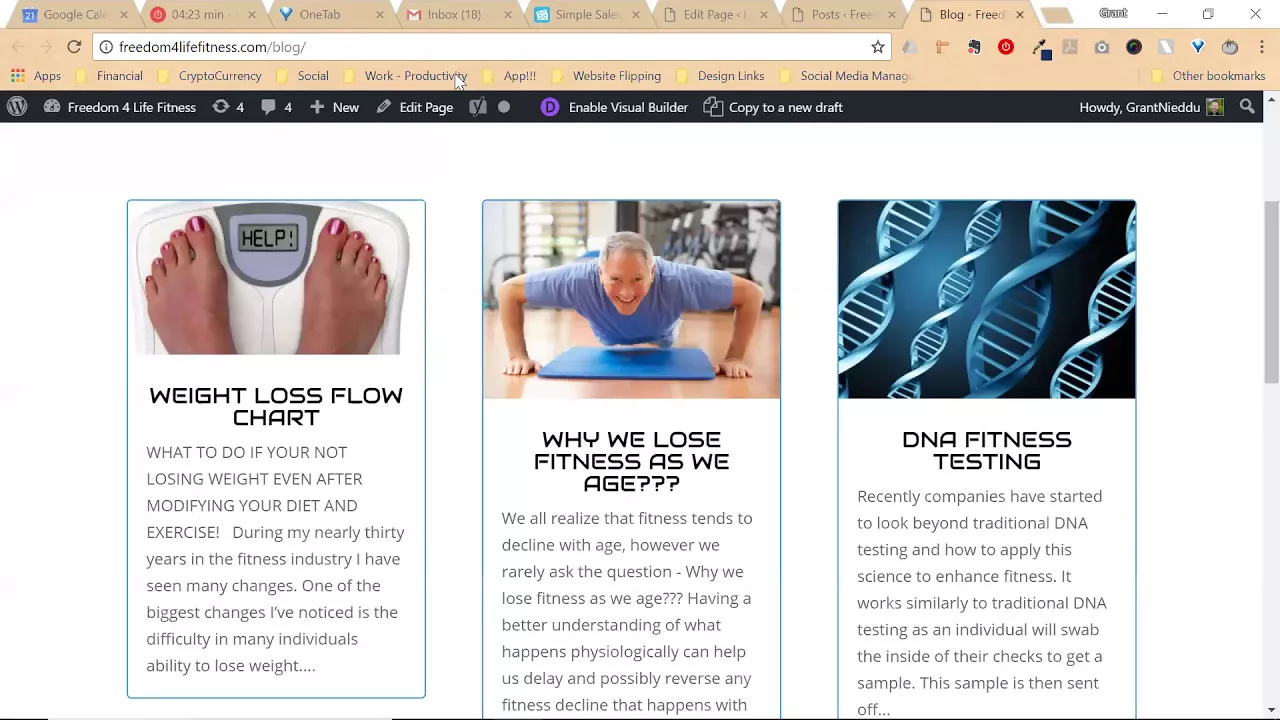Click the blue DNA helix thumbnail
Viewport: 1280px width, 720px height.
(987, 300)
